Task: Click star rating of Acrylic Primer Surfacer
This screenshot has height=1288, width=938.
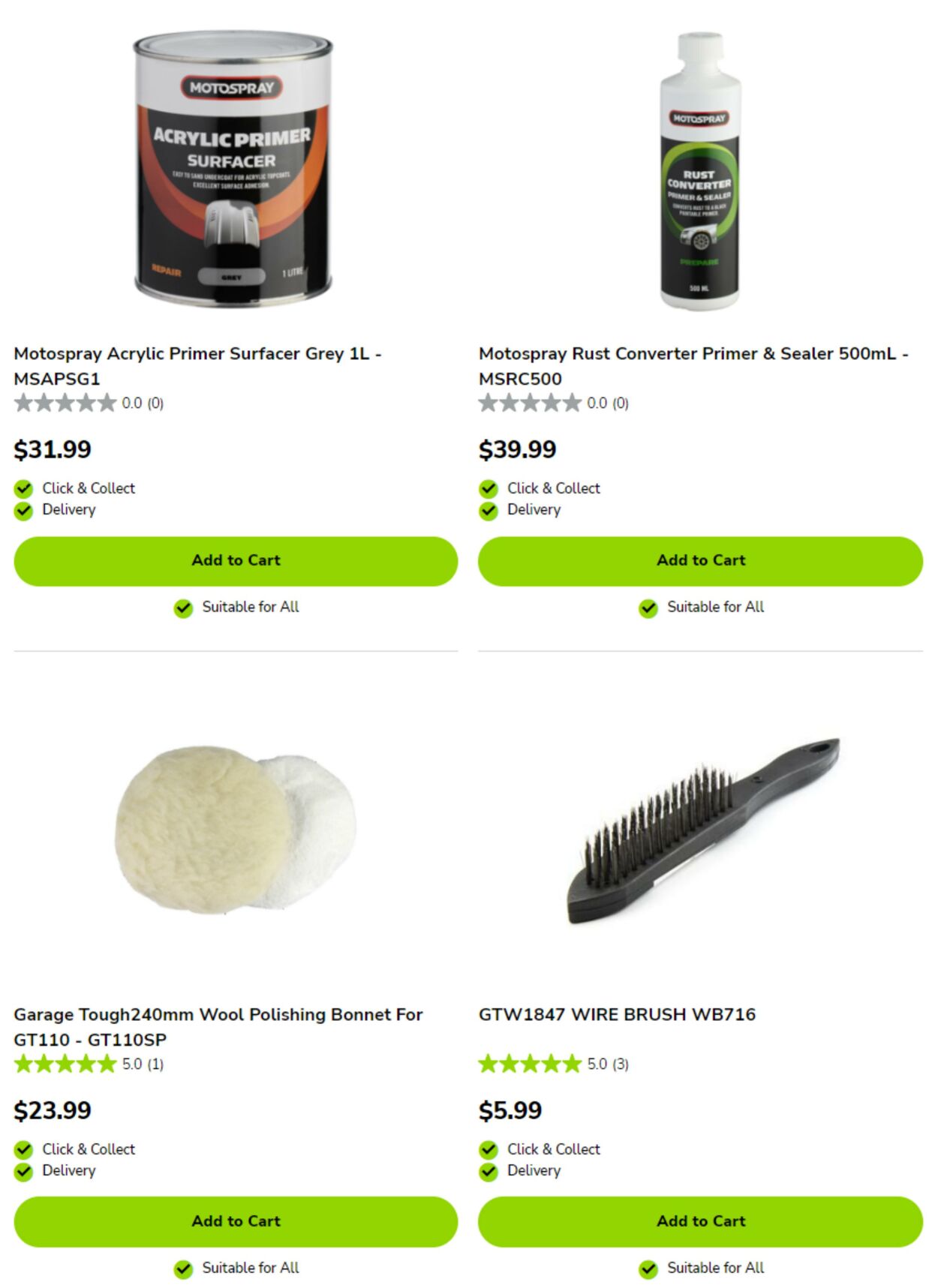Action: point(65,404)
